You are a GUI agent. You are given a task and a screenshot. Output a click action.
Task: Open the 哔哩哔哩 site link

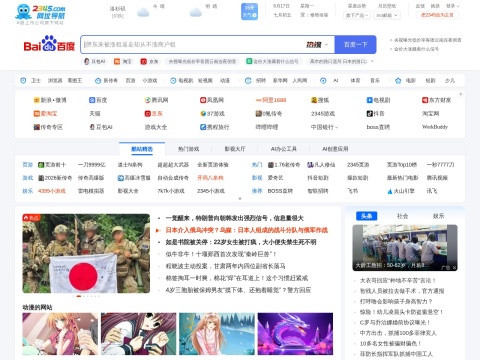pos(267,127)
